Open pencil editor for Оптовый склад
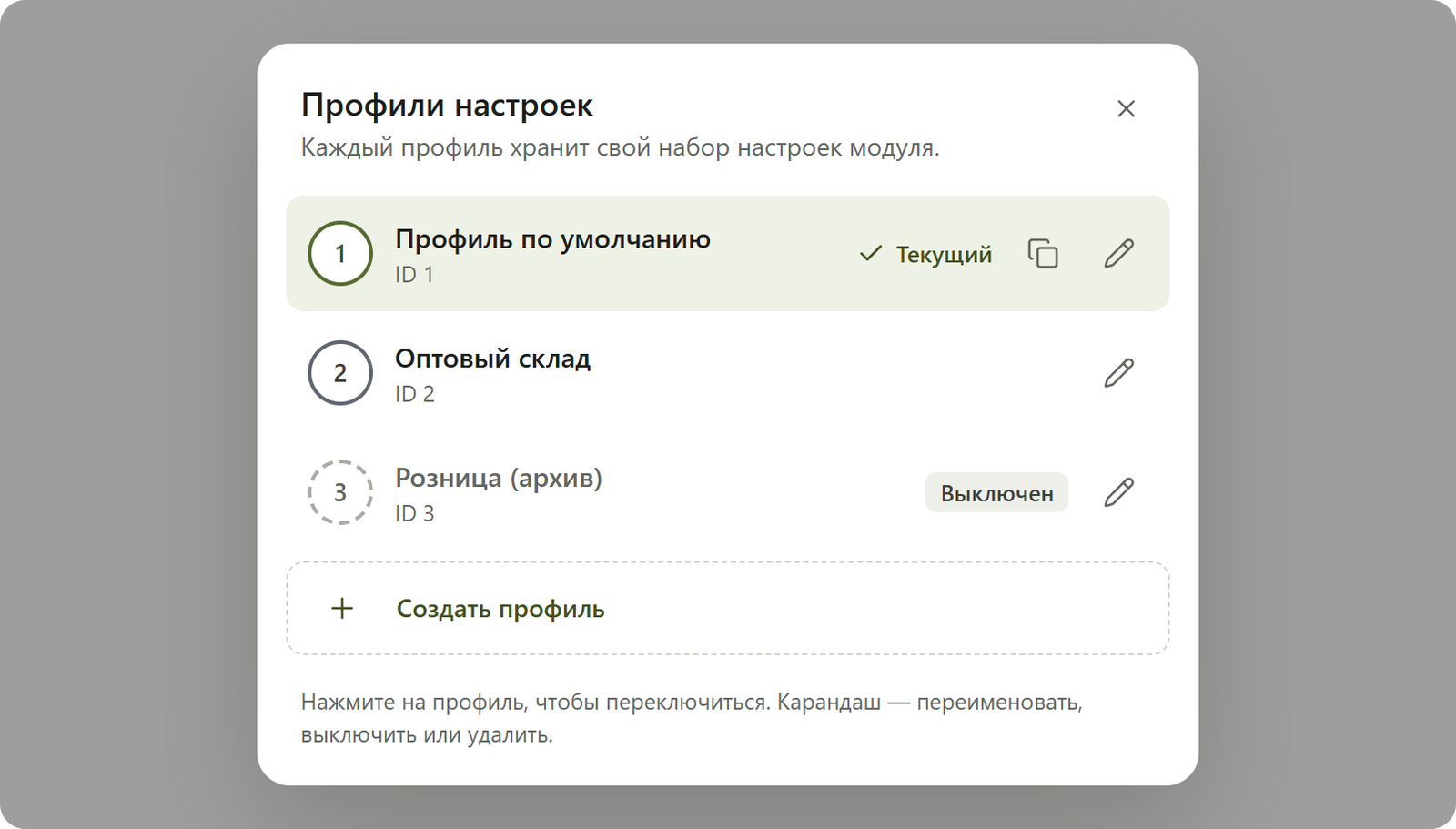This screenshot has width=1456, height=829. coord(1118,373)
